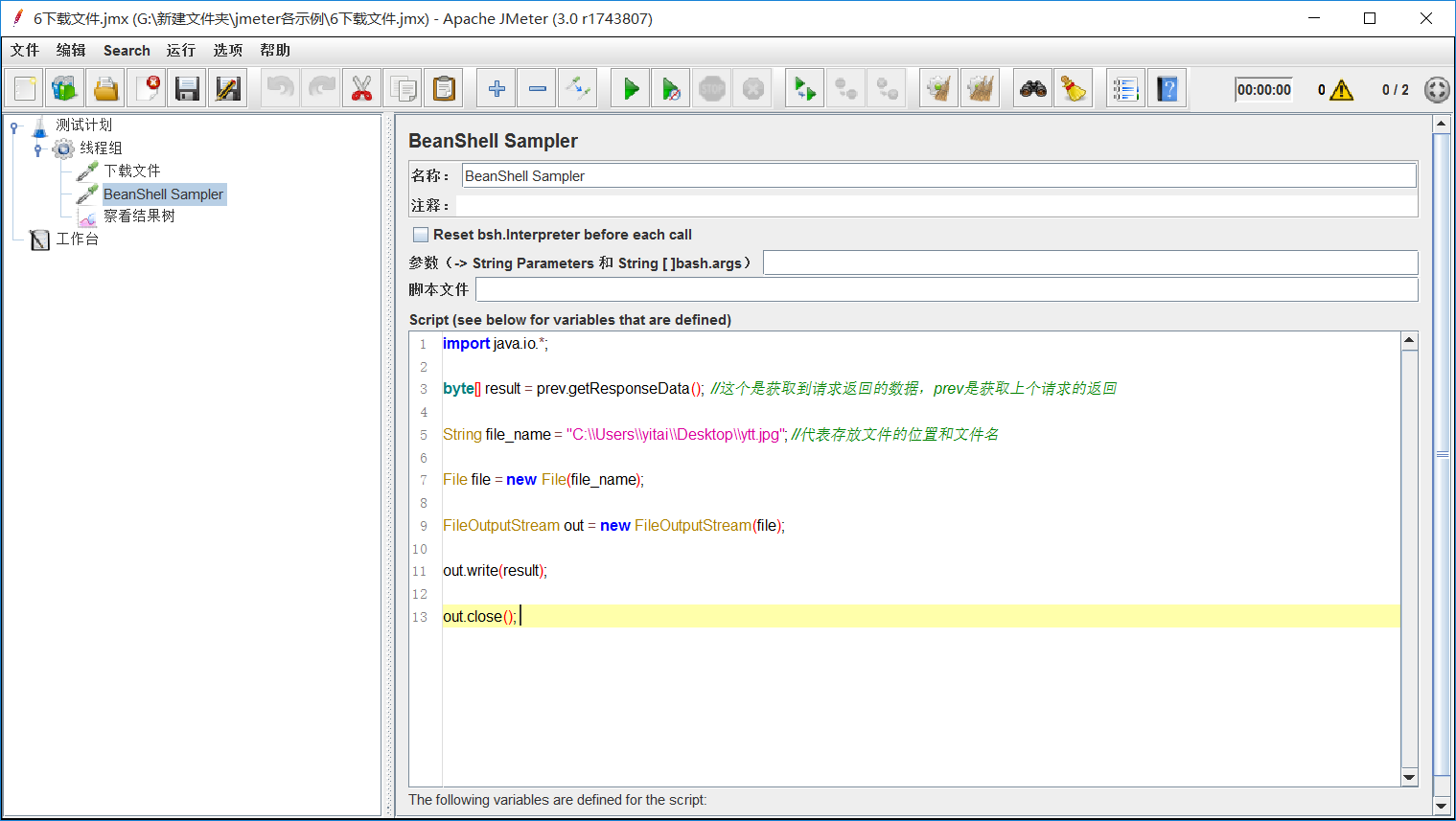The image size is (1456, 821).
Task: Click the Redo arrow icon
Action: (321, 89)
